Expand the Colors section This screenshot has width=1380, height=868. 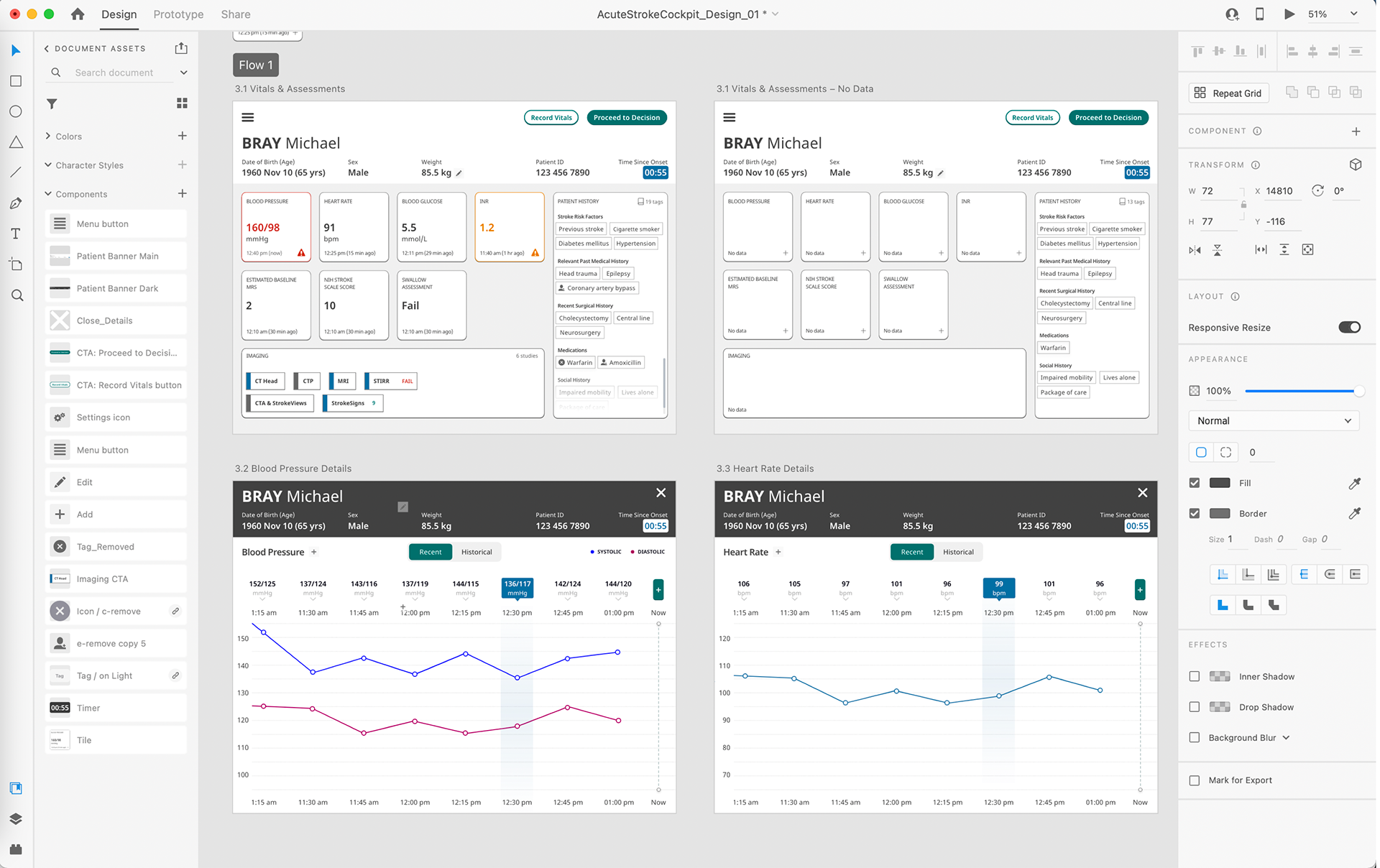(48, 136)
